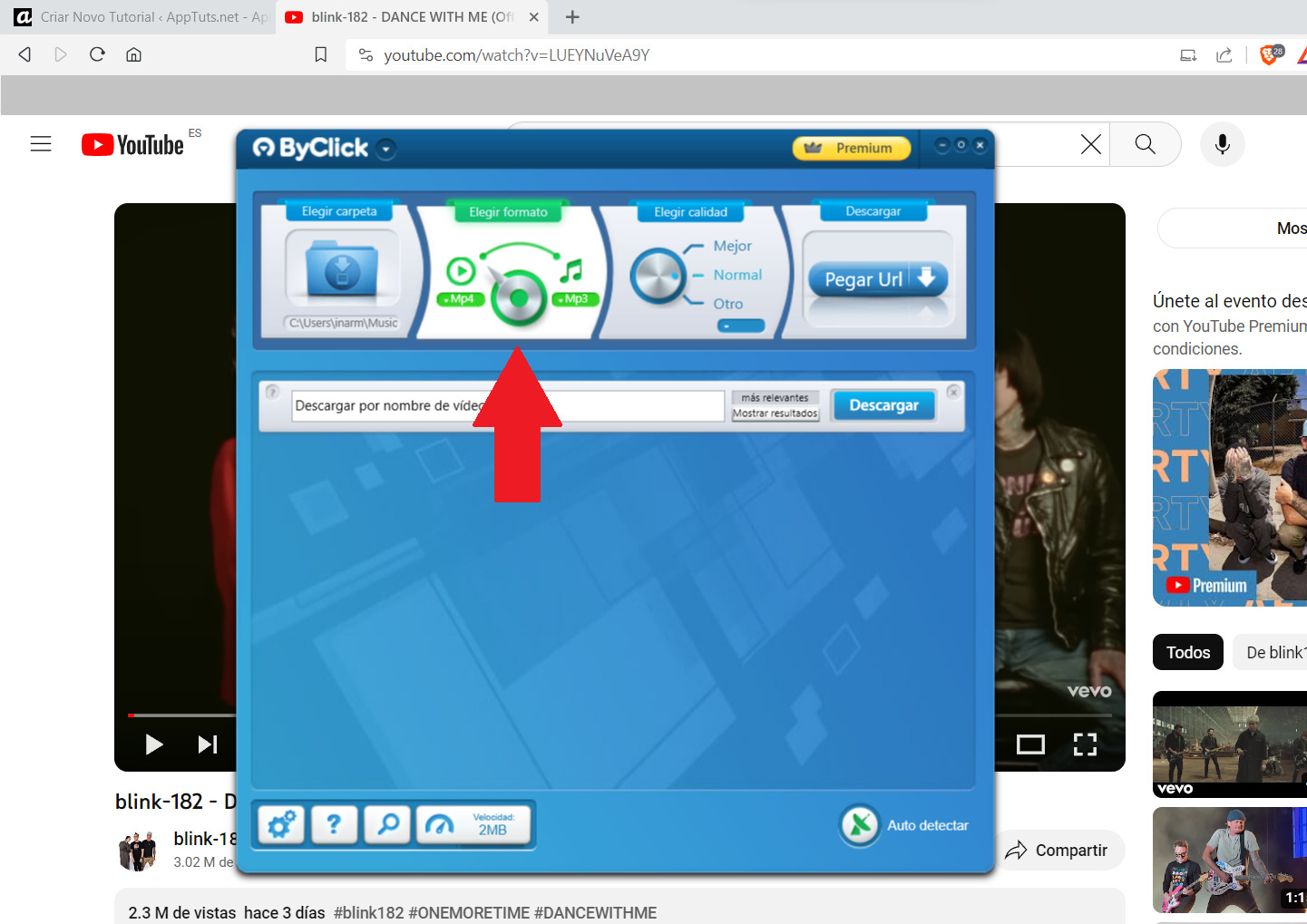
Task: Open the ByClick search magnifier tool
Action: pos(387,824)
